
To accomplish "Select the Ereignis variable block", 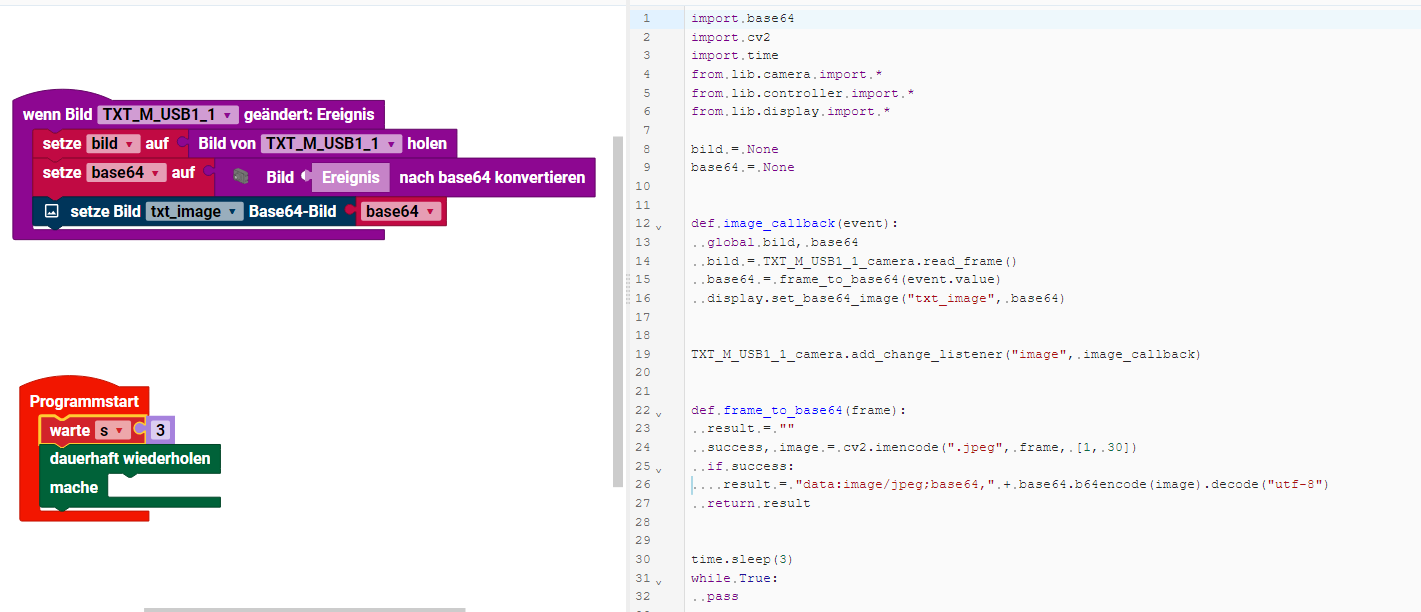I will pyautogui.click(x=350, y=177).
